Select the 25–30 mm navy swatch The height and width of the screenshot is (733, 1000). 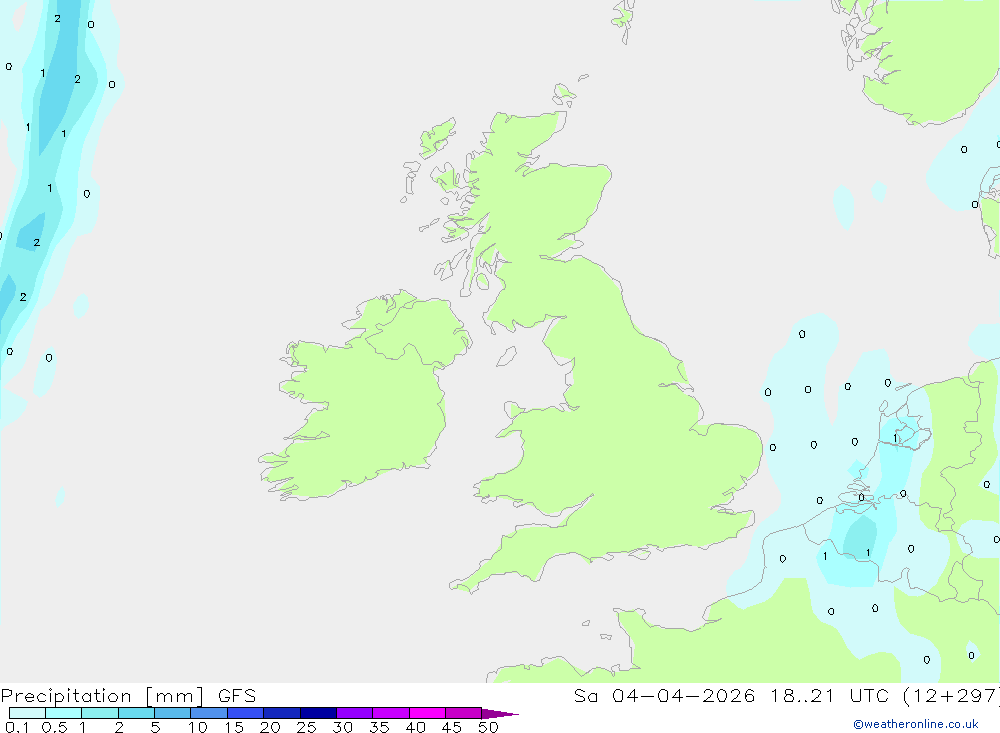coord(318,713)
